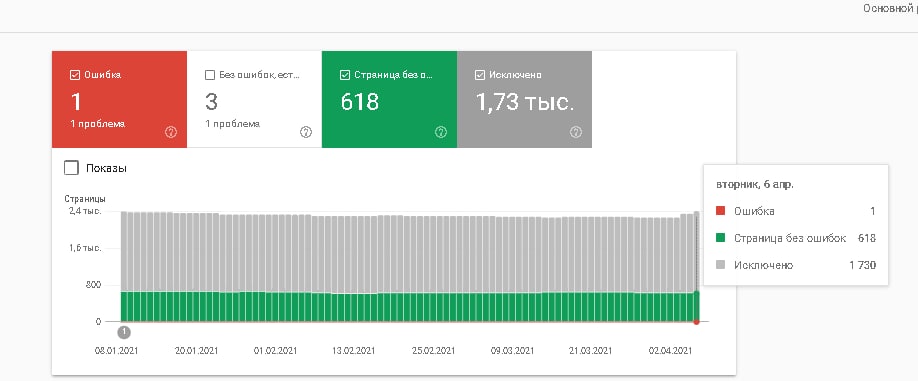Click the 618 value on green card
Viewport: 918px width, 381px height.
(359, 102)
